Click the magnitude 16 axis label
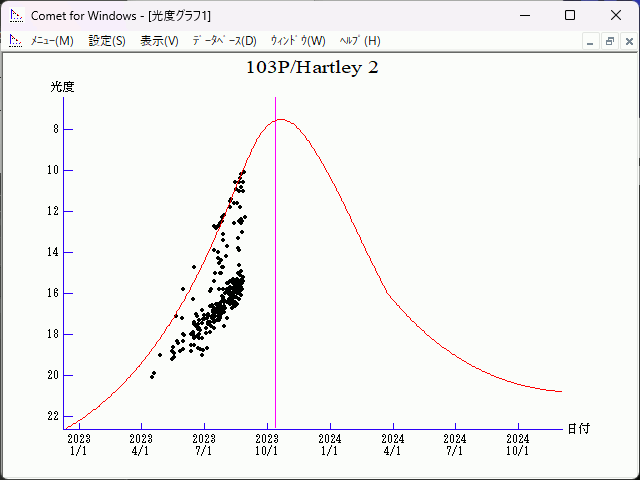 pyautogui.click(x=53, y=293)
